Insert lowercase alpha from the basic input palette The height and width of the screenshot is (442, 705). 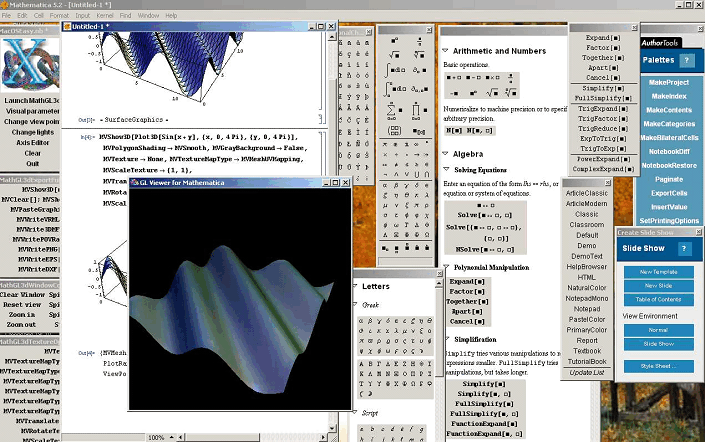pos(385,185)
